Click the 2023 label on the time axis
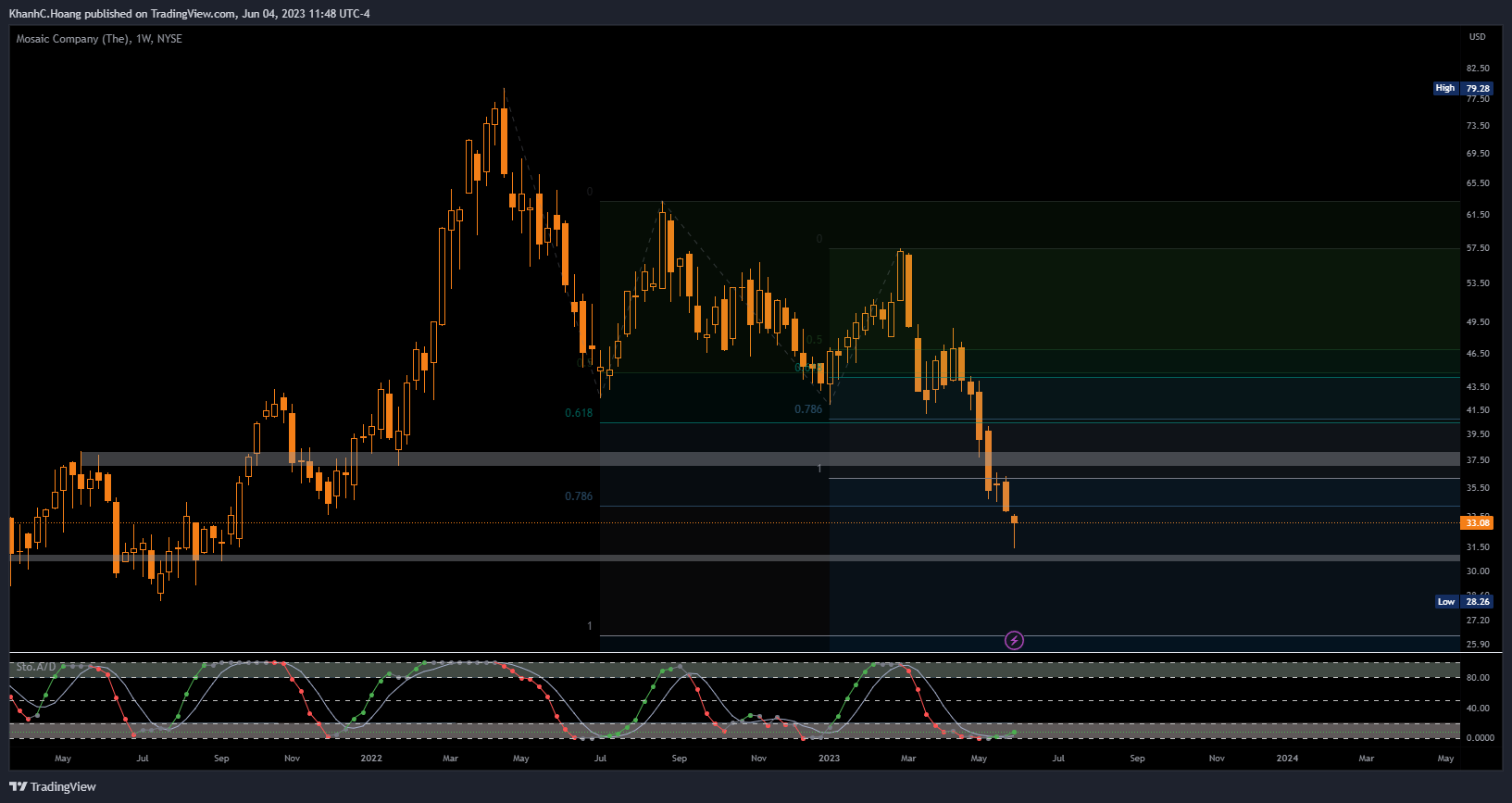This screenshot has width=1512, height=803. pos(829,758)
